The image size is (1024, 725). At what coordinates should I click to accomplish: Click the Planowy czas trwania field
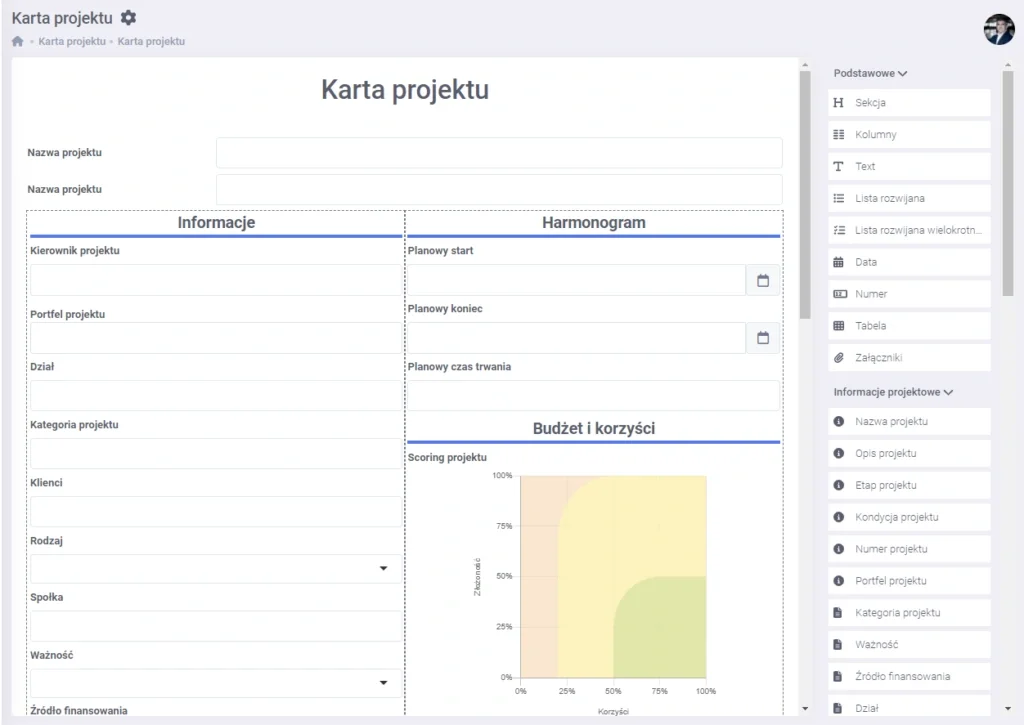tap(594, 396)
